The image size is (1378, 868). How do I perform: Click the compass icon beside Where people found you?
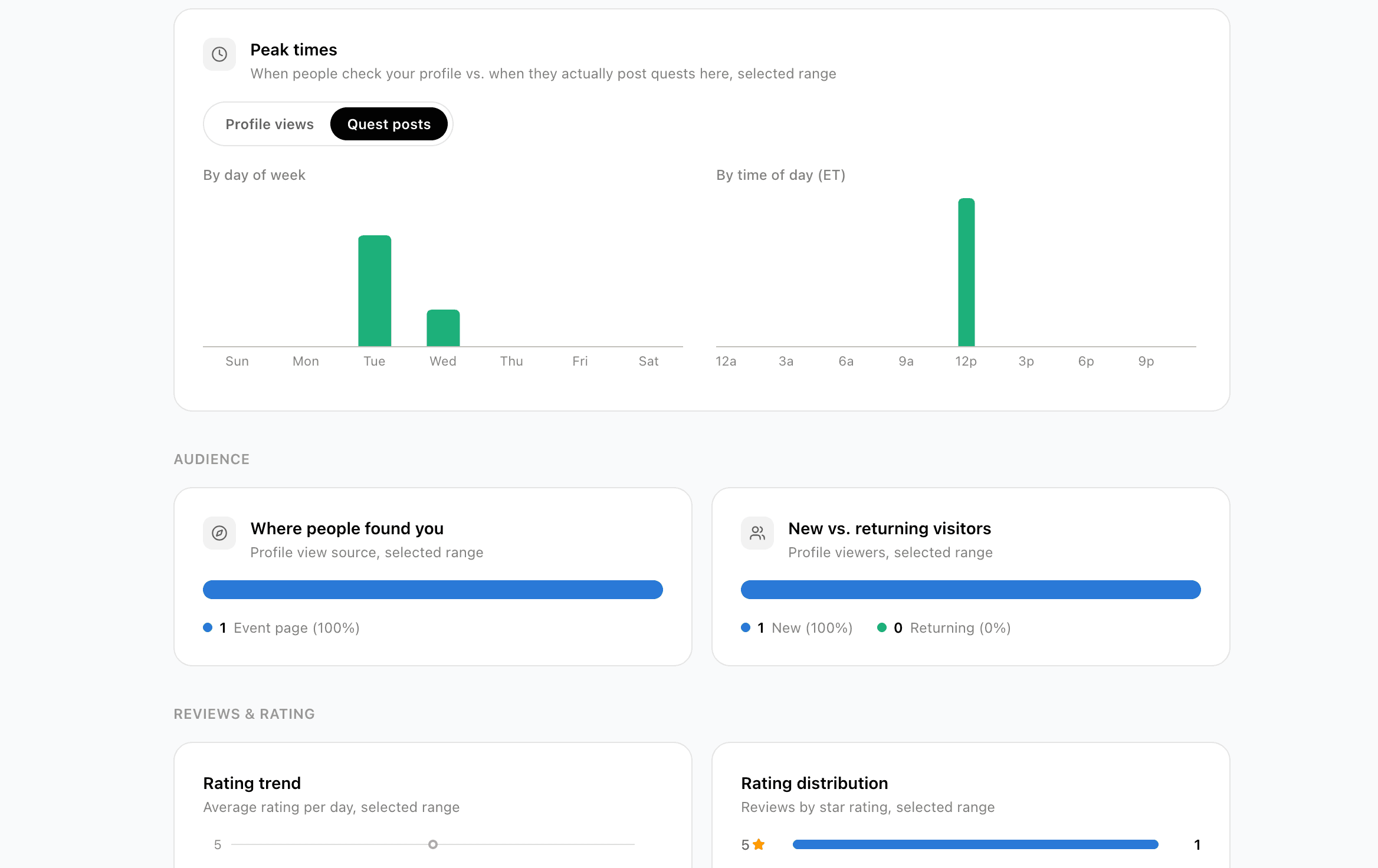[219, 533]
